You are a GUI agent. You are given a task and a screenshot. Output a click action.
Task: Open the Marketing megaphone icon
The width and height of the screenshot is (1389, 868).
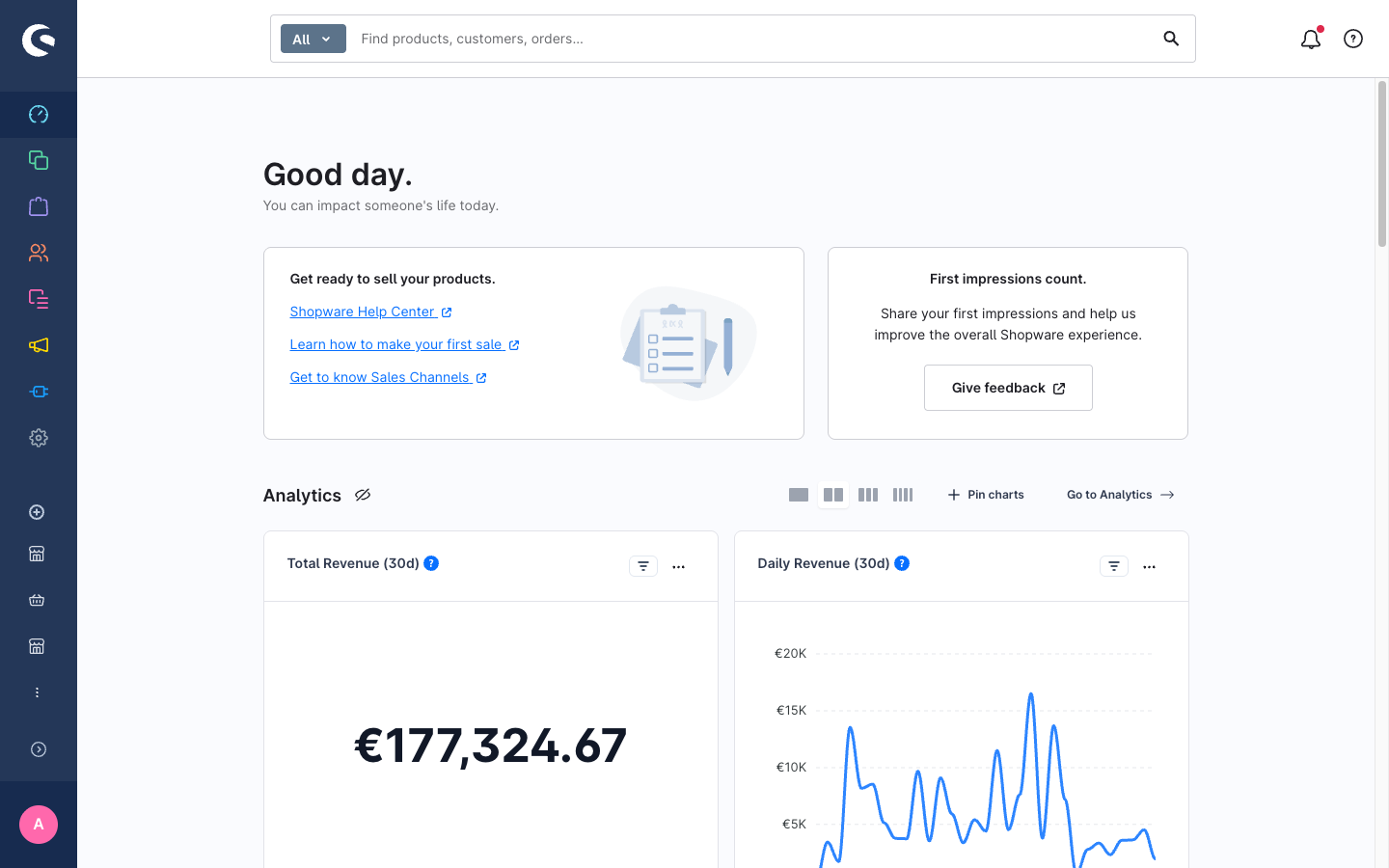(x=39, y=345)
